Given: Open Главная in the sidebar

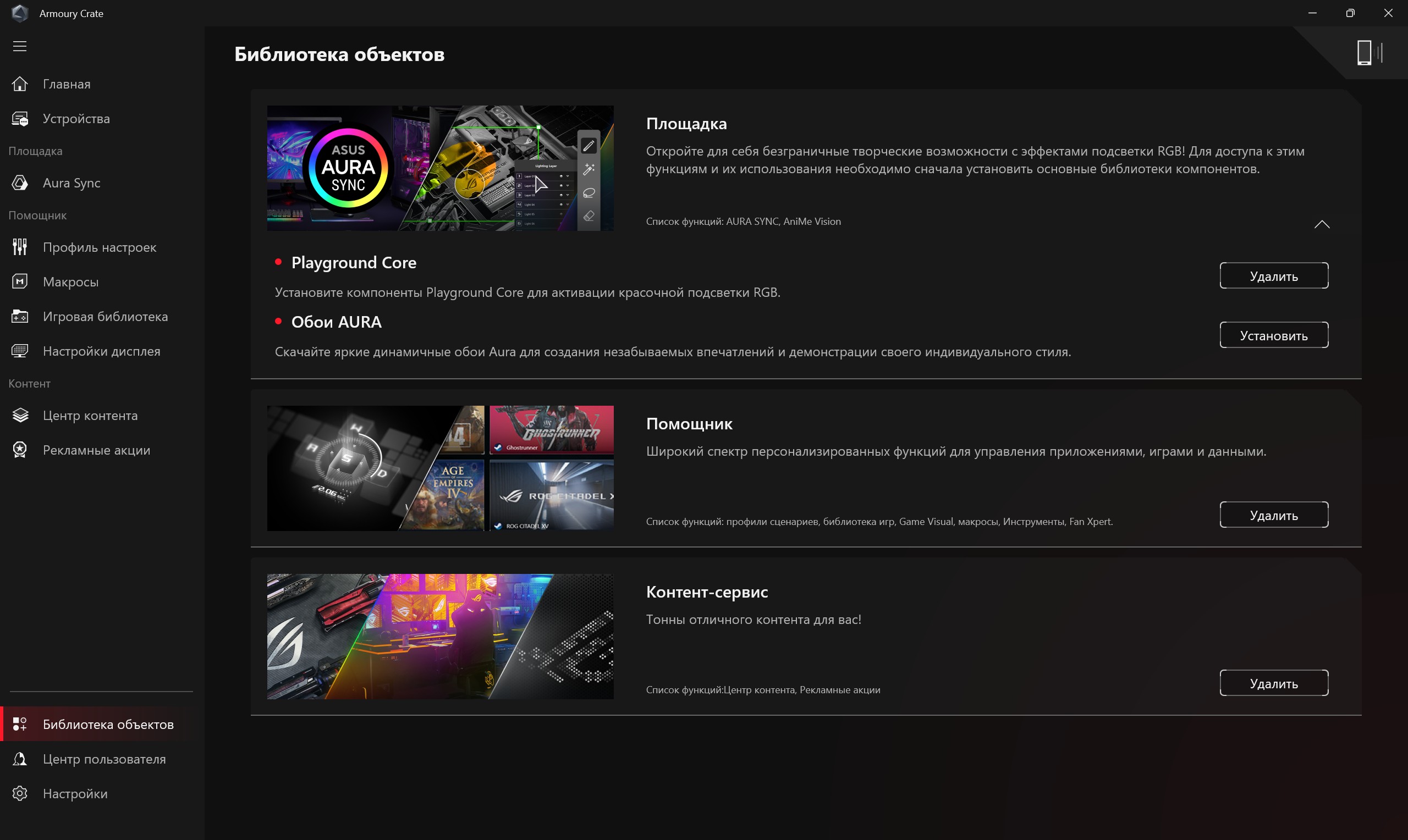Looking at the screenshot, I should pyautogui.click(x=102, y=84).
